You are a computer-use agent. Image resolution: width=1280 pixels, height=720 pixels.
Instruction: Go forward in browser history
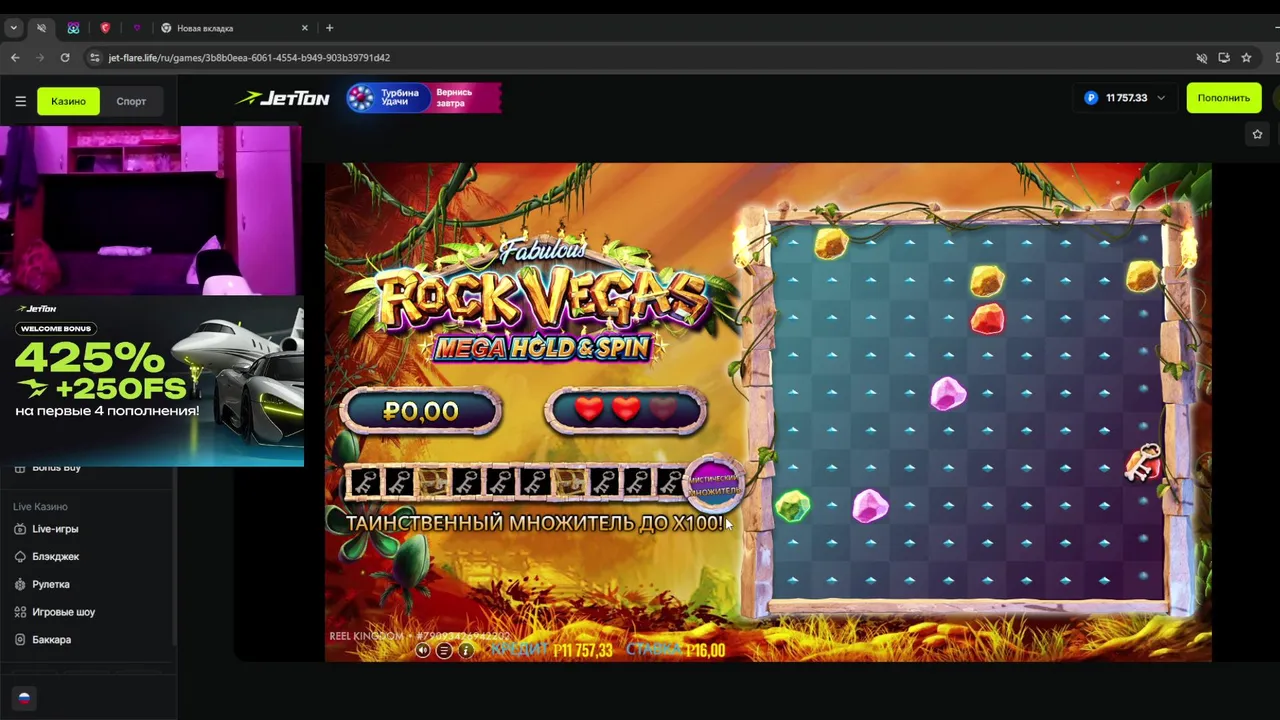click(x=40, y=58)
